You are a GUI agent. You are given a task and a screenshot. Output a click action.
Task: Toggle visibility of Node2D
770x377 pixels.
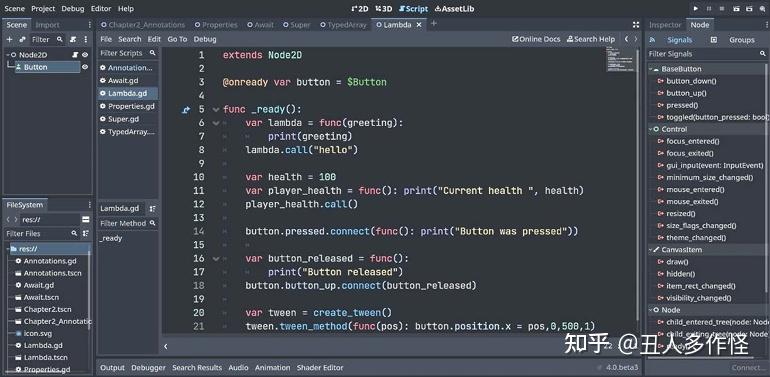pos(85,55)
